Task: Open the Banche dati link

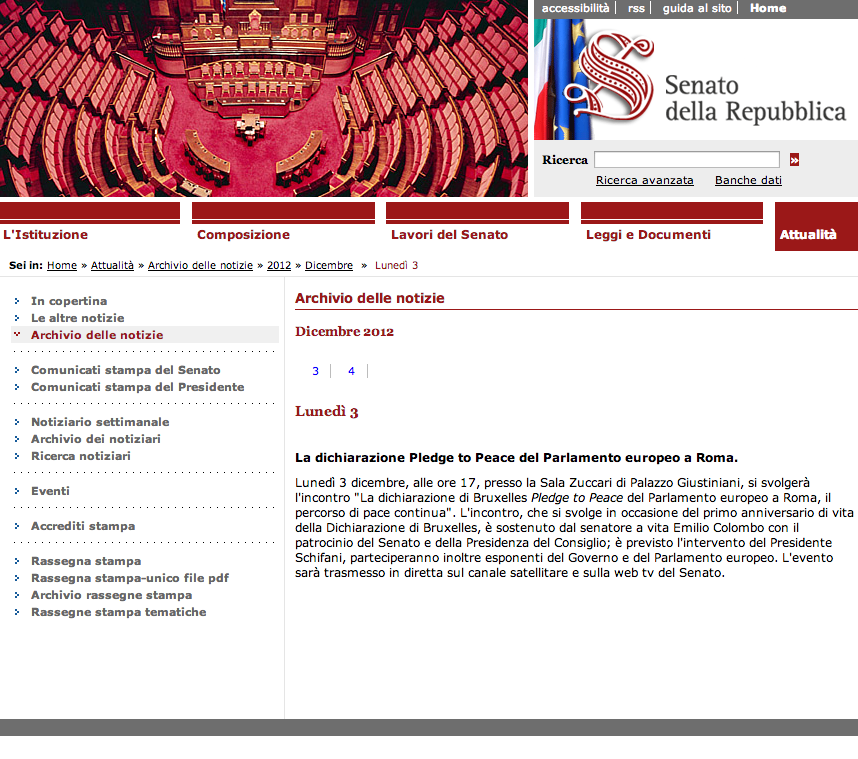Action: pyautogui.click(x=748, y=181)
